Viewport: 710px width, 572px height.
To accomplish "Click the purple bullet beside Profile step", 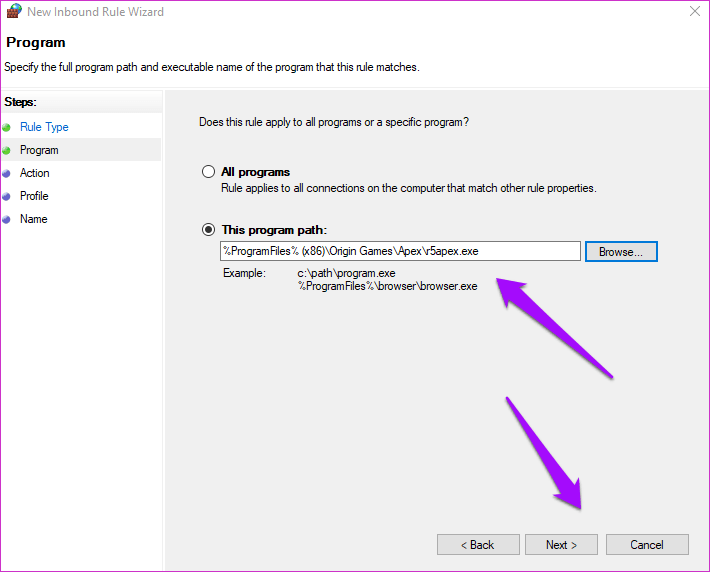I will tap(6, 197).
